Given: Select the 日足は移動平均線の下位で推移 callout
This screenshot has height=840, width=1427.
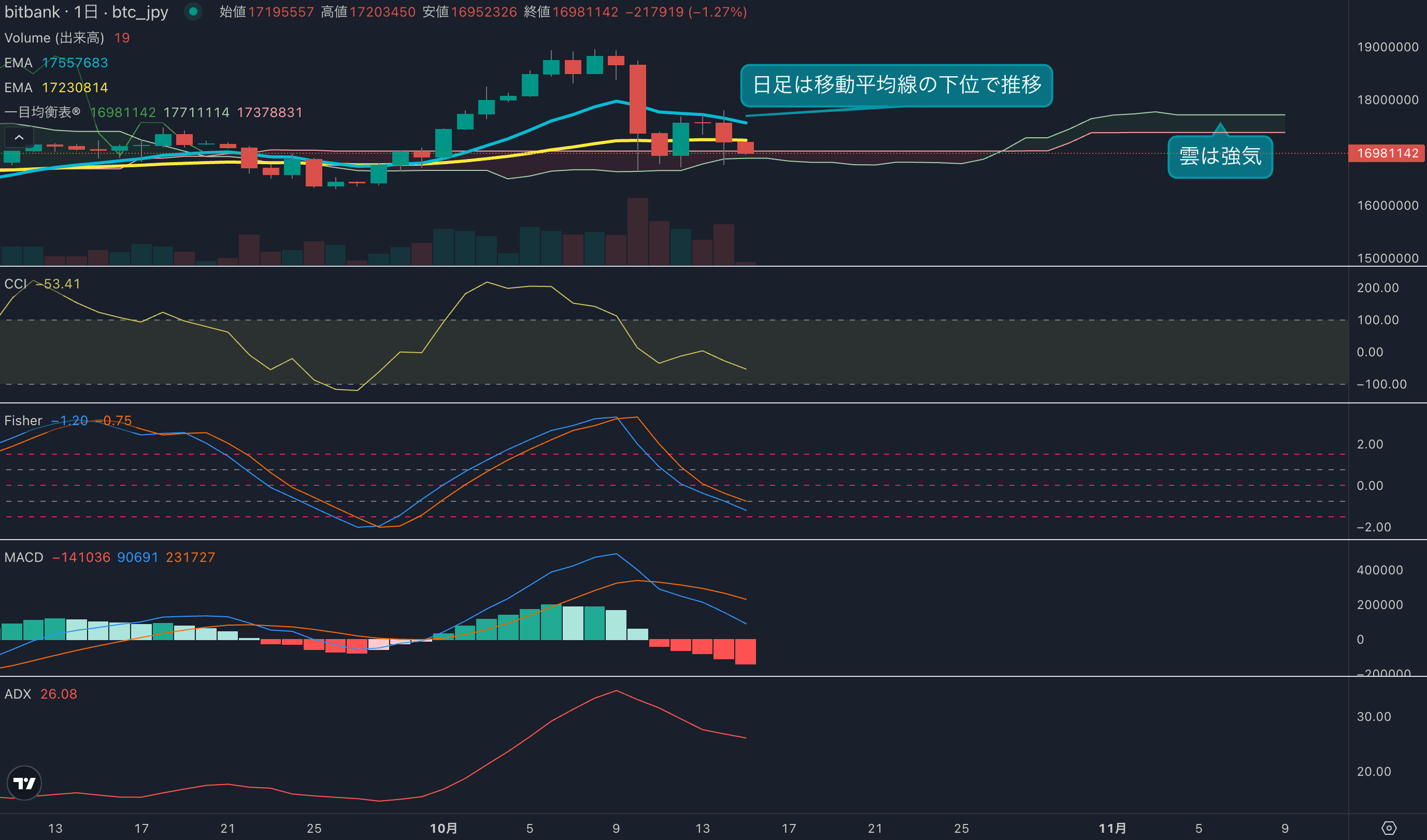Looking at the screenshot, I should click(896, 85).
